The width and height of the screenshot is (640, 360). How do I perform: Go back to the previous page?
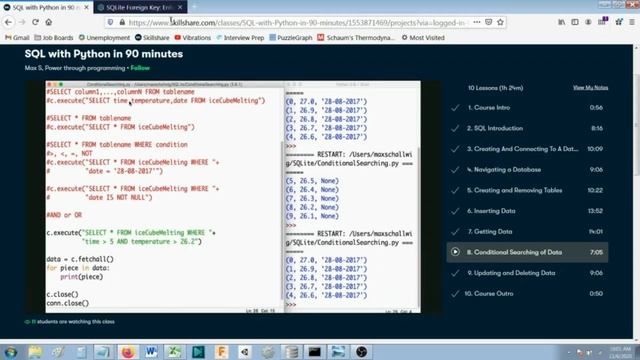tap(8, 22)
